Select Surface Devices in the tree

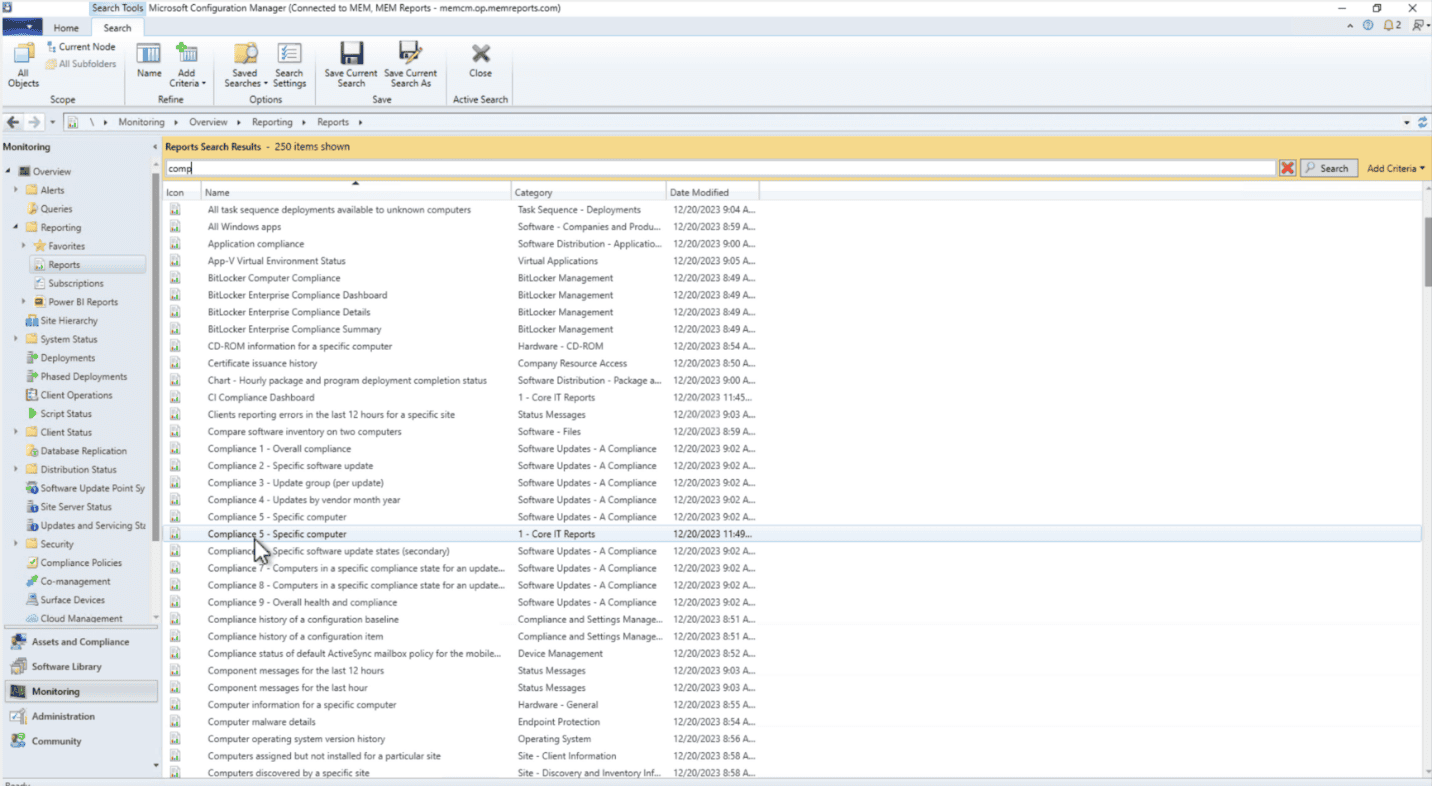click(x=72, y=600)
